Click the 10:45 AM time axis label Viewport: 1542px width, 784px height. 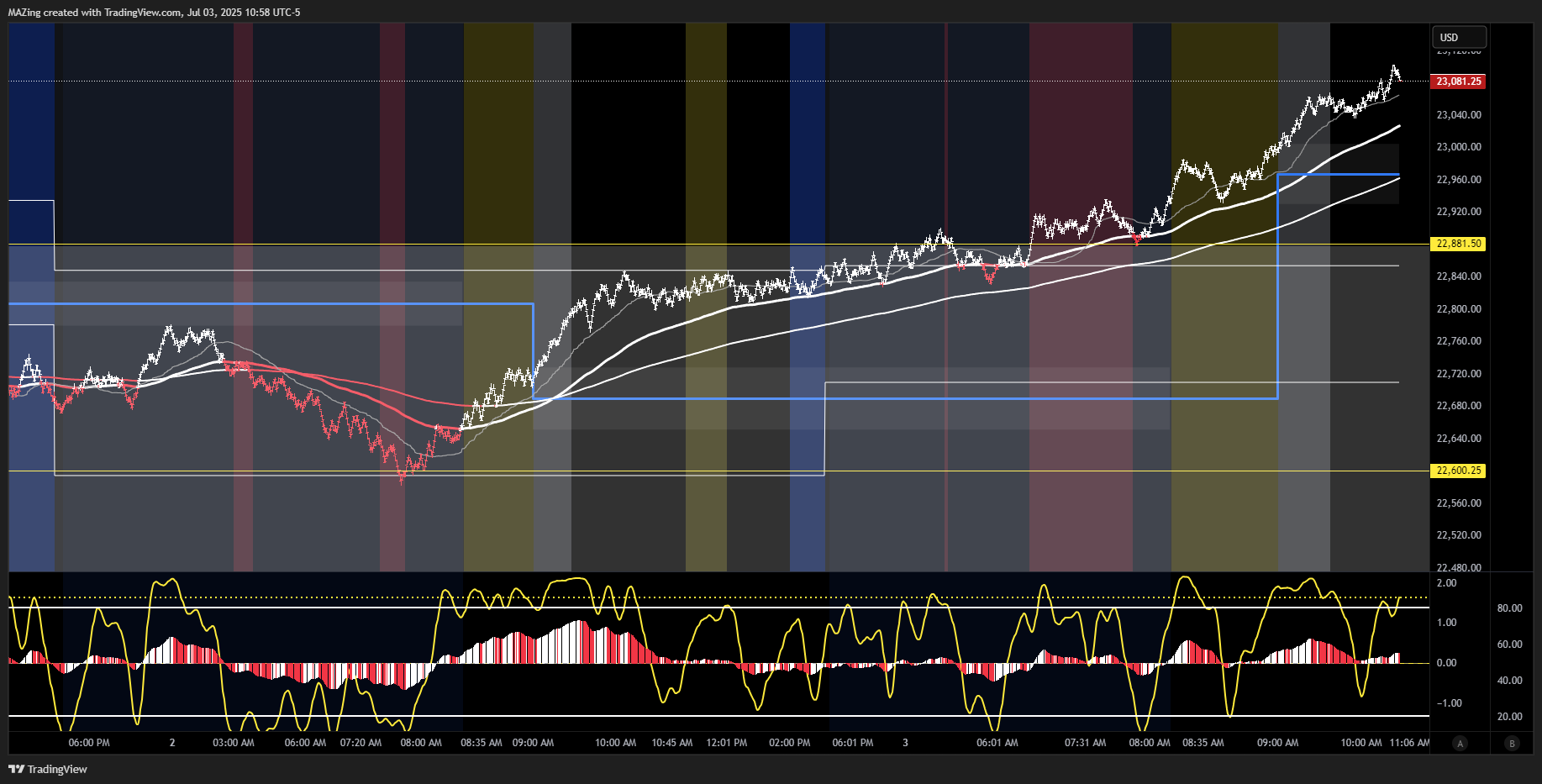point(672,743)
